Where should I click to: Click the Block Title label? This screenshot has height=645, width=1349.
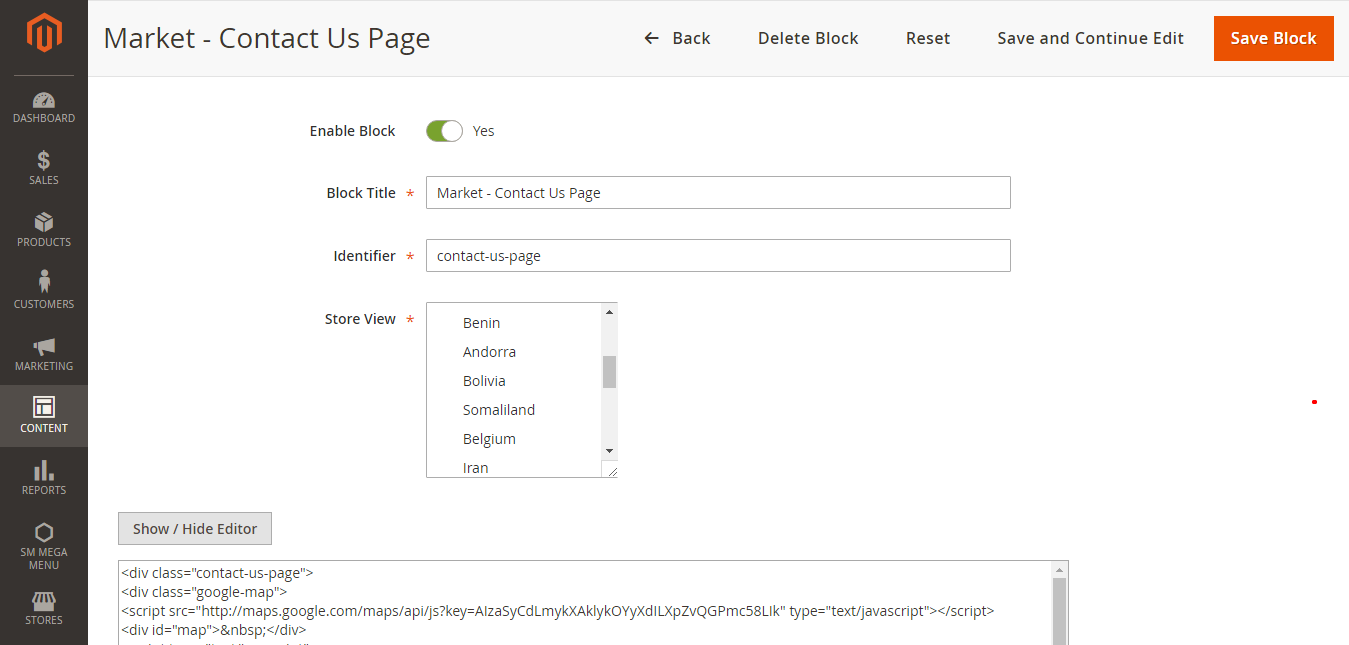coord(361,193)
